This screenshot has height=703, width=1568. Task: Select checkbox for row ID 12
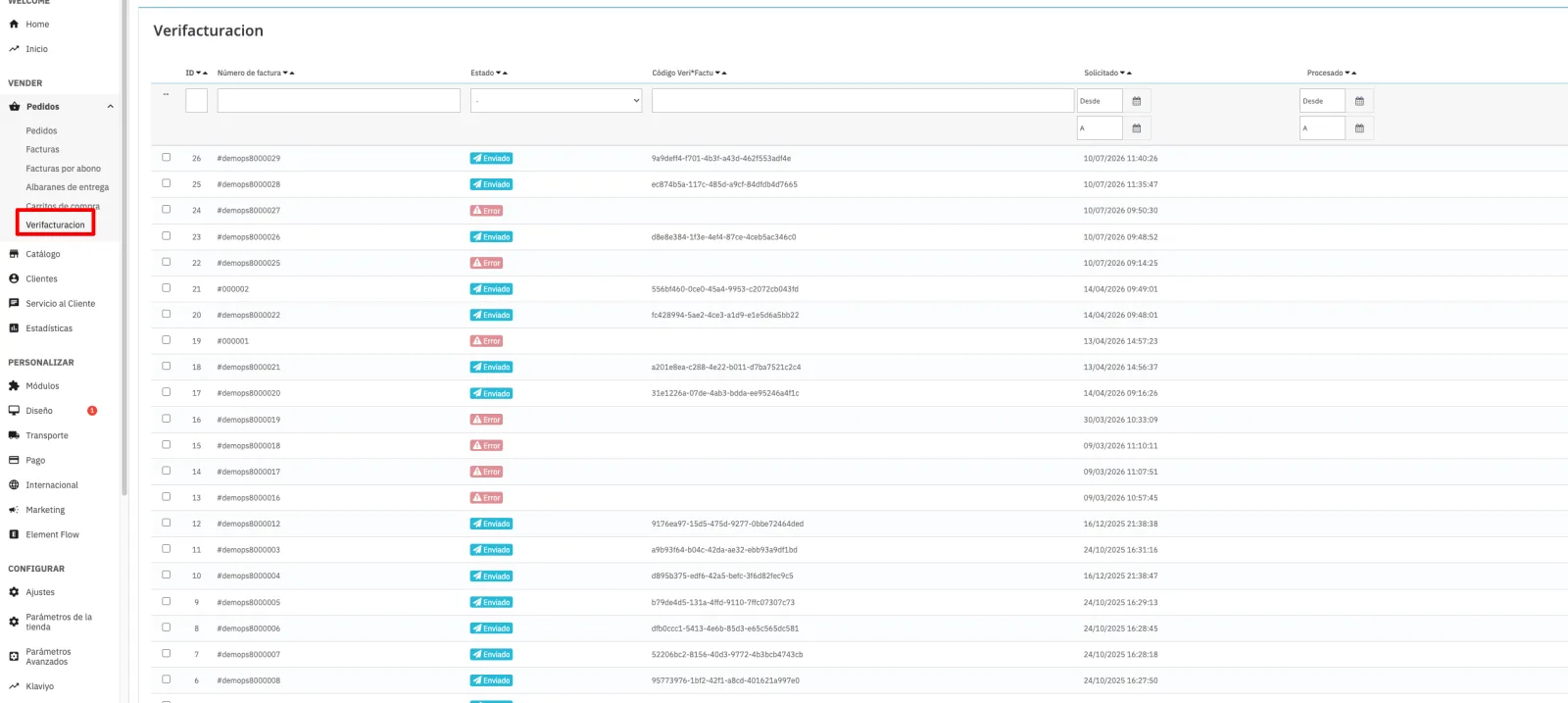[x=167, y=523]
